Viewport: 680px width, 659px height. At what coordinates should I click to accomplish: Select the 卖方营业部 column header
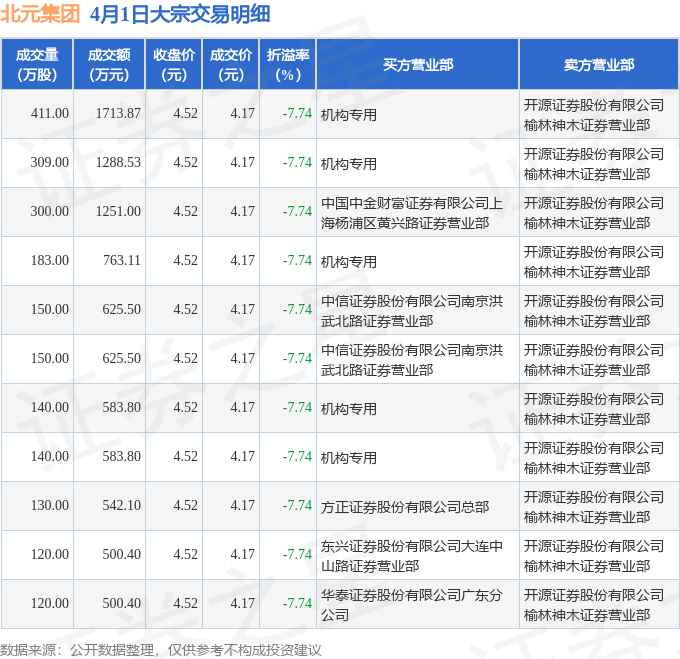599,65
